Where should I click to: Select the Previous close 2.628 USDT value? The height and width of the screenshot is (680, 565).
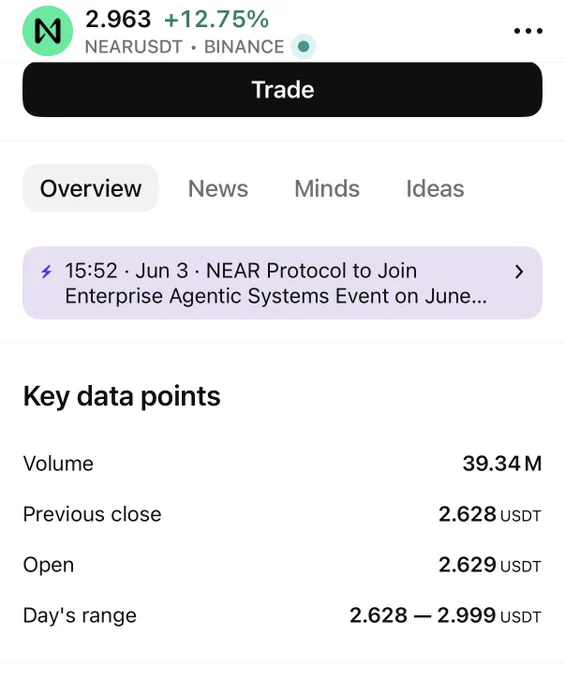490,514
